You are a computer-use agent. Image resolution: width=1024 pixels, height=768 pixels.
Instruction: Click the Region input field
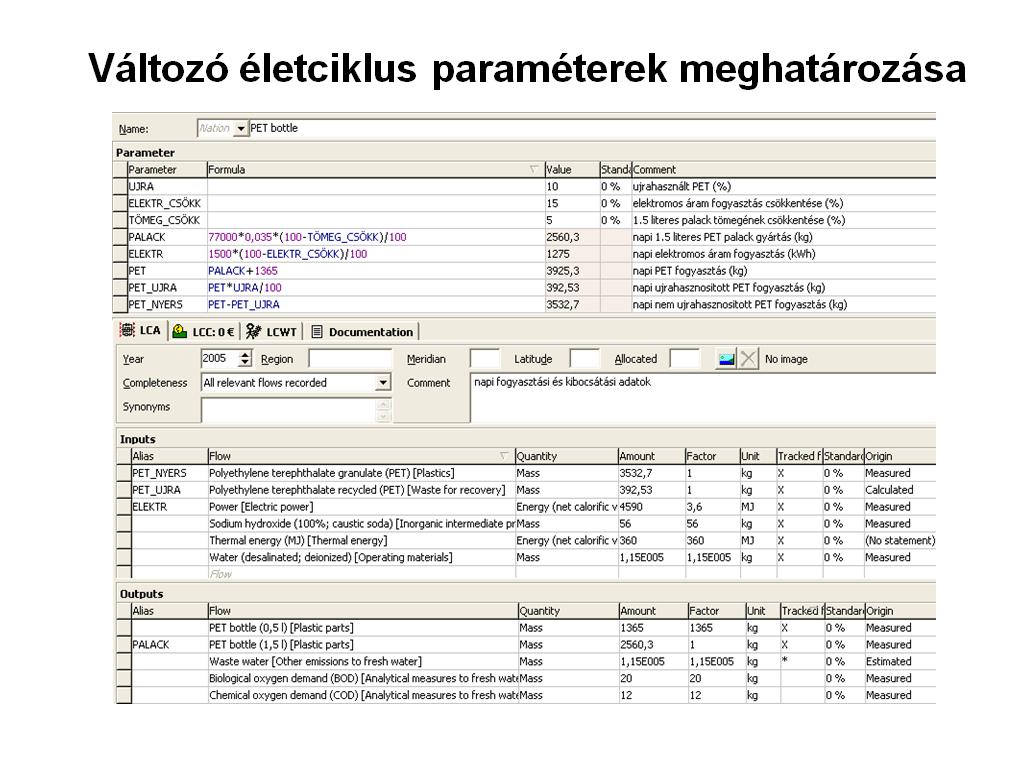[x=349, y=359]
